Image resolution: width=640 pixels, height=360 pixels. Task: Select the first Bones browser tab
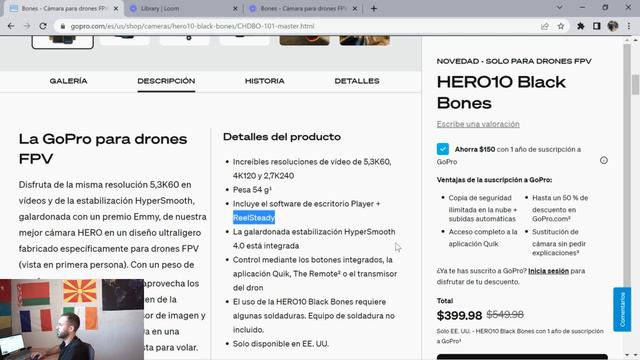(64, 9)
